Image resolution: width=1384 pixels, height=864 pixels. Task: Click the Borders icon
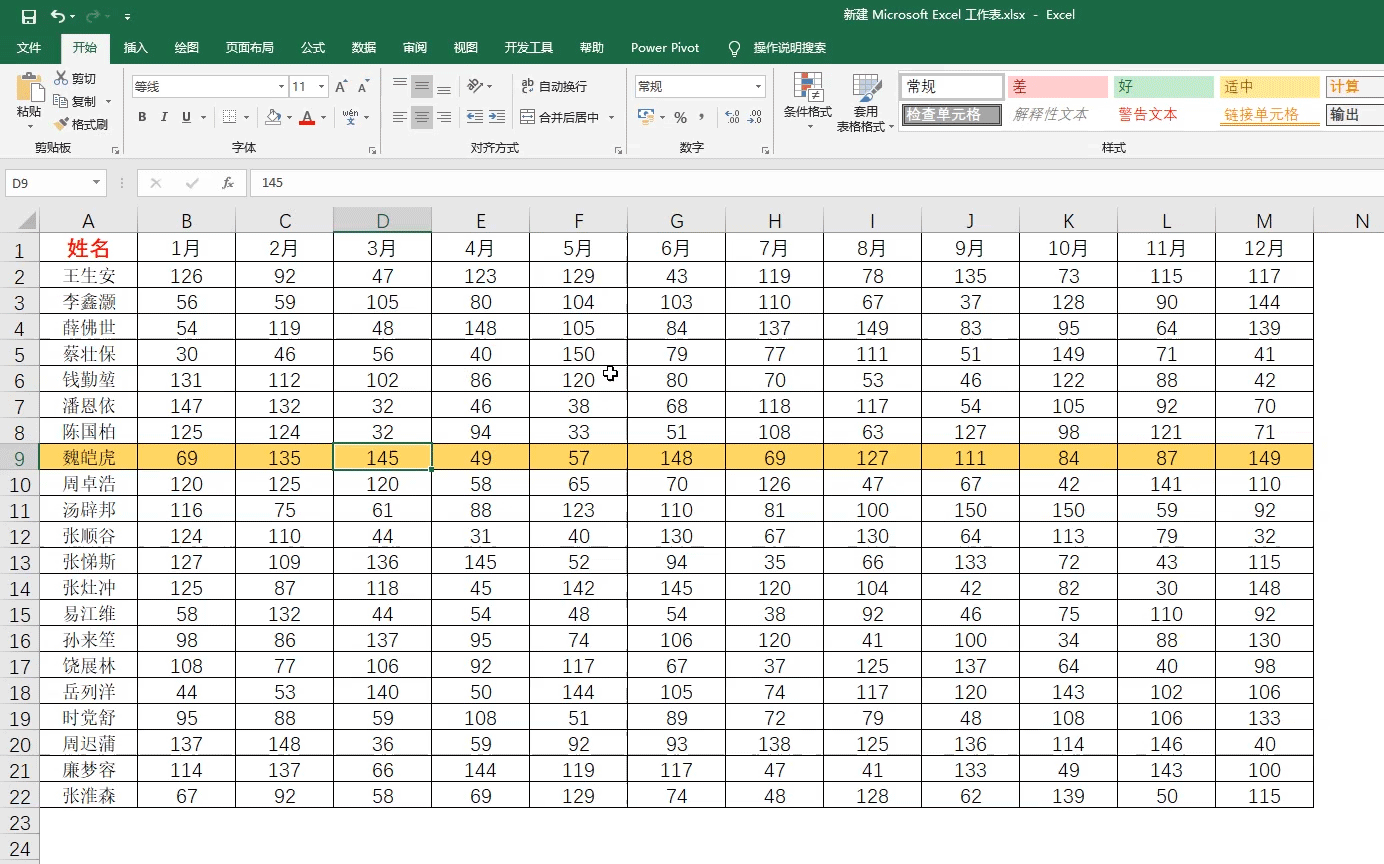pos(229,117)
